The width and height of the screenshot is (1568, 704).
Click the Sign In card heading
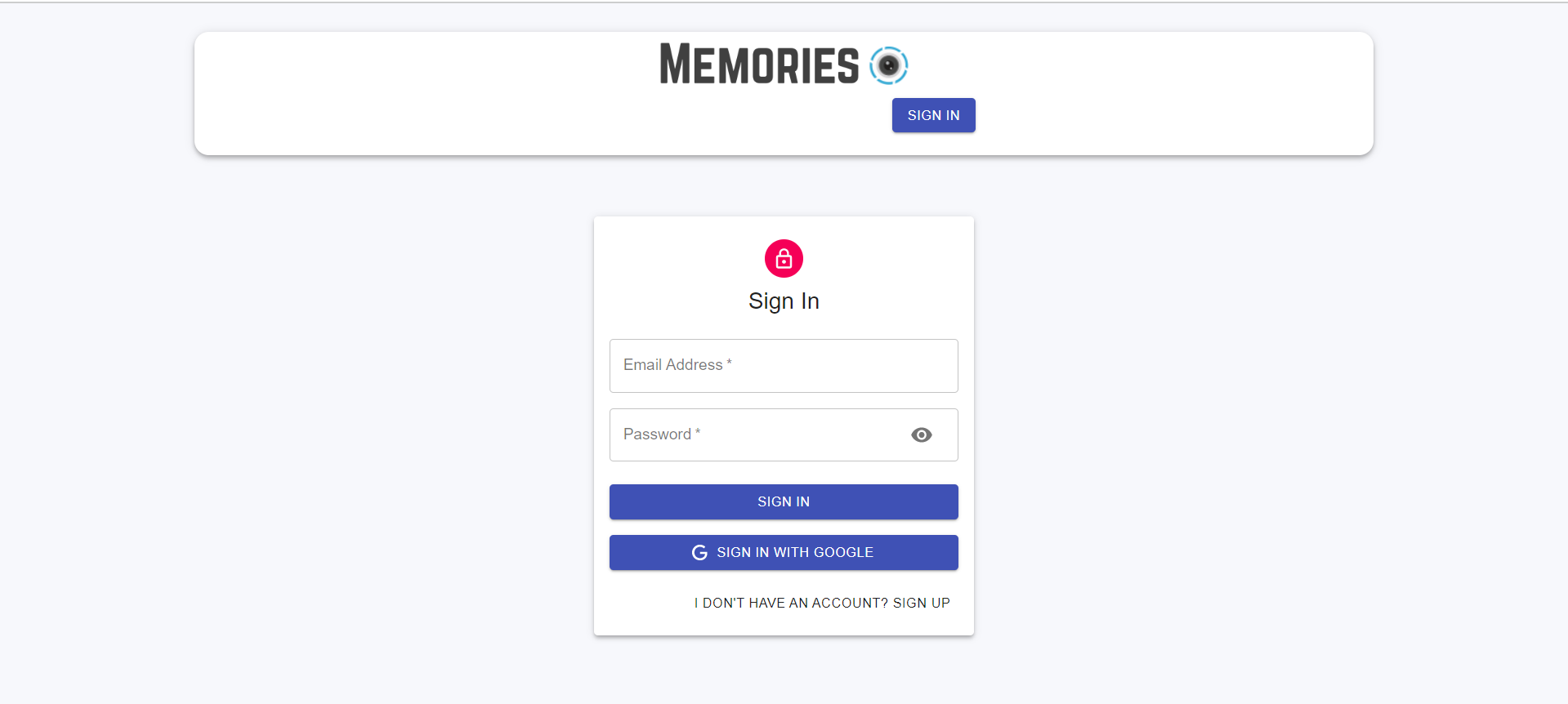tap(783, 301)
